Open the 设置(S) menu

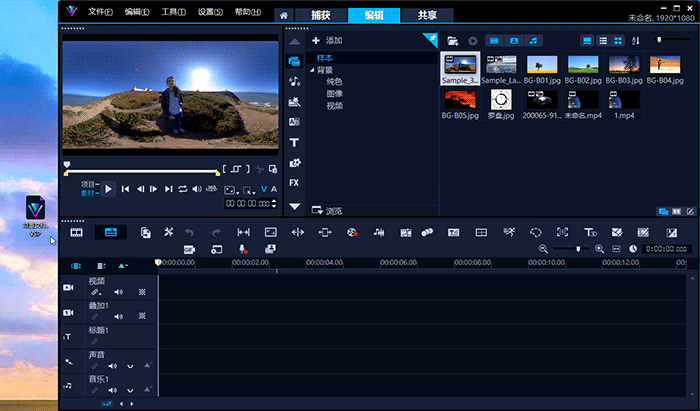point(210,12)
